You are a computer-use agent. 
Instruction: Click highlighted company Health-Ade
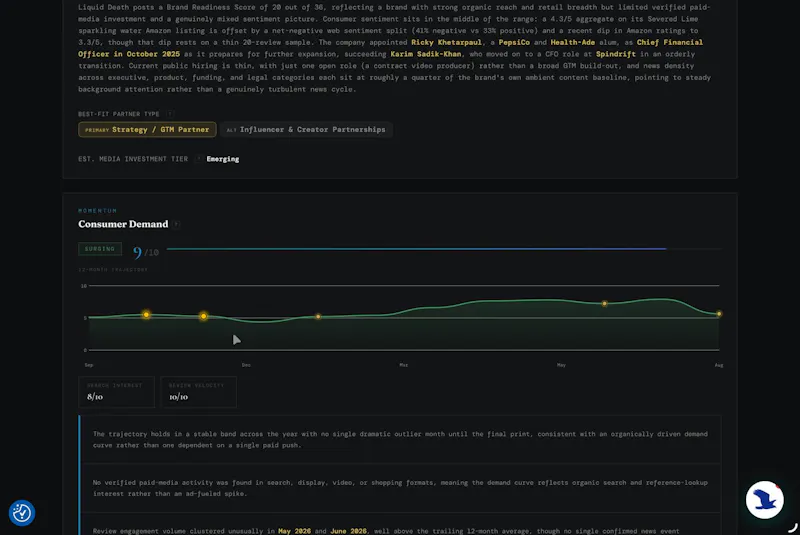572,42
